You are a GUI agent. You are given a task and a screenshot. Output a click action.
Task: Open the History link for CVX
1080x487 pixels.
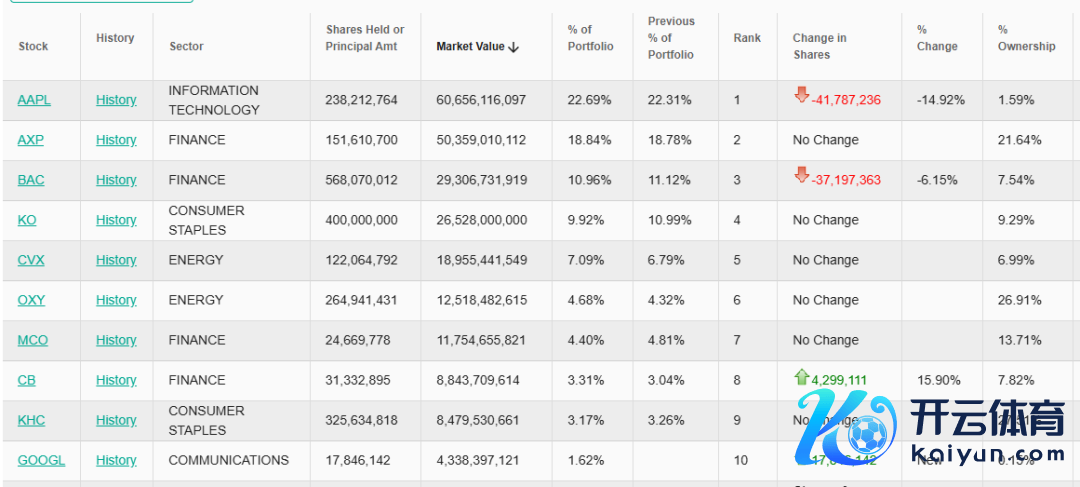[116, 260]
